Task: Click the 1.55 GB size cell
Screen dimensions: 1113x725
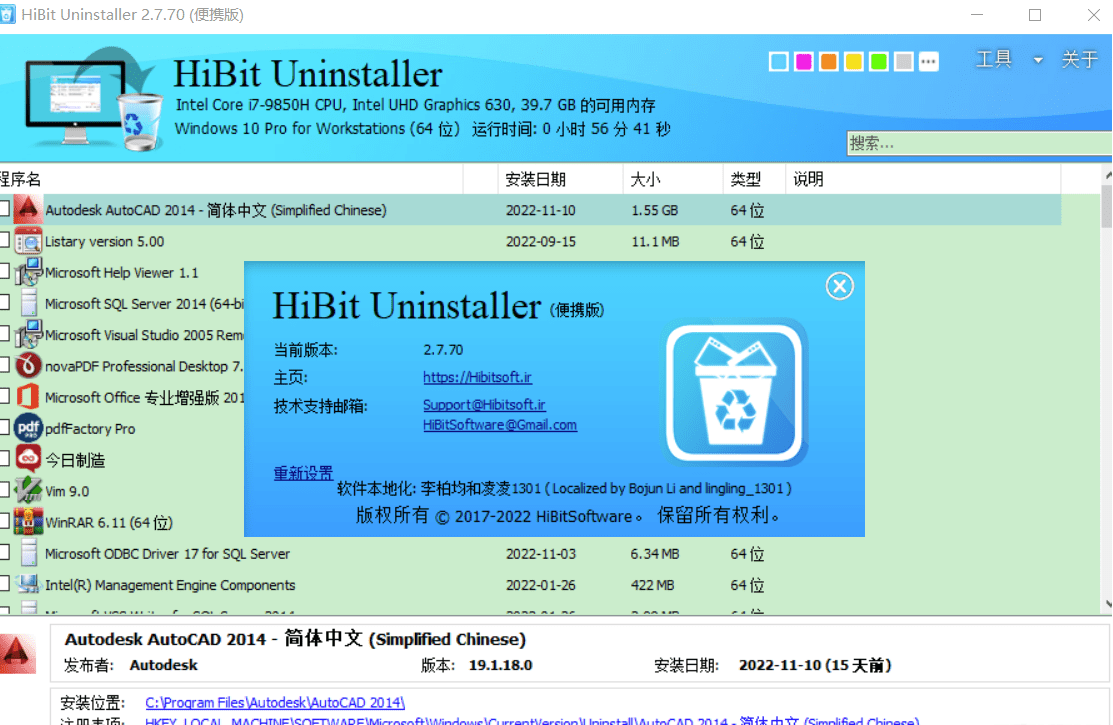Action: click(x=654, y=210)
